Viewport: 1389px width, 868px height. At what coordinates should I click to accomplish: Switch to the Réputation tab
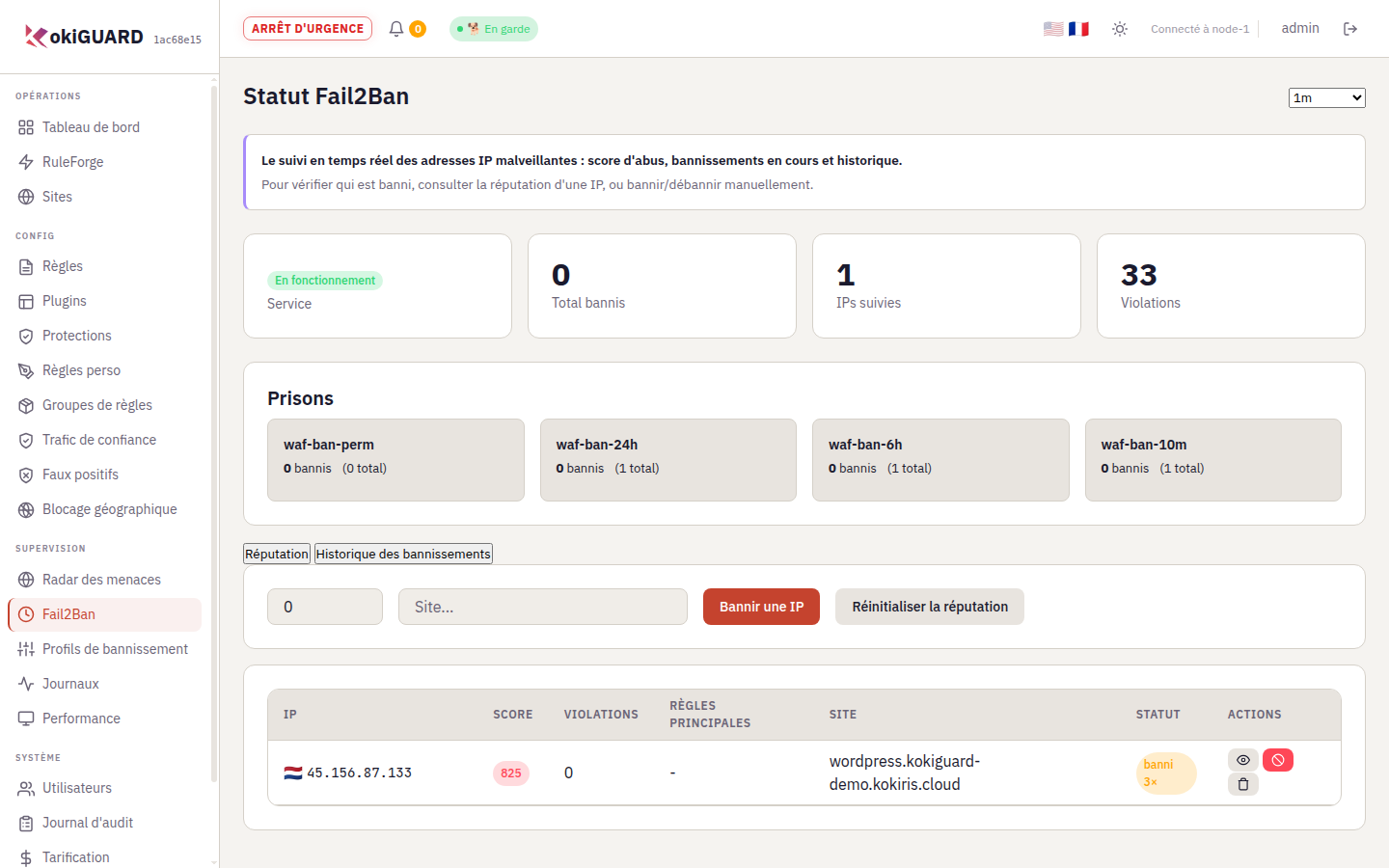pos(277,554)
